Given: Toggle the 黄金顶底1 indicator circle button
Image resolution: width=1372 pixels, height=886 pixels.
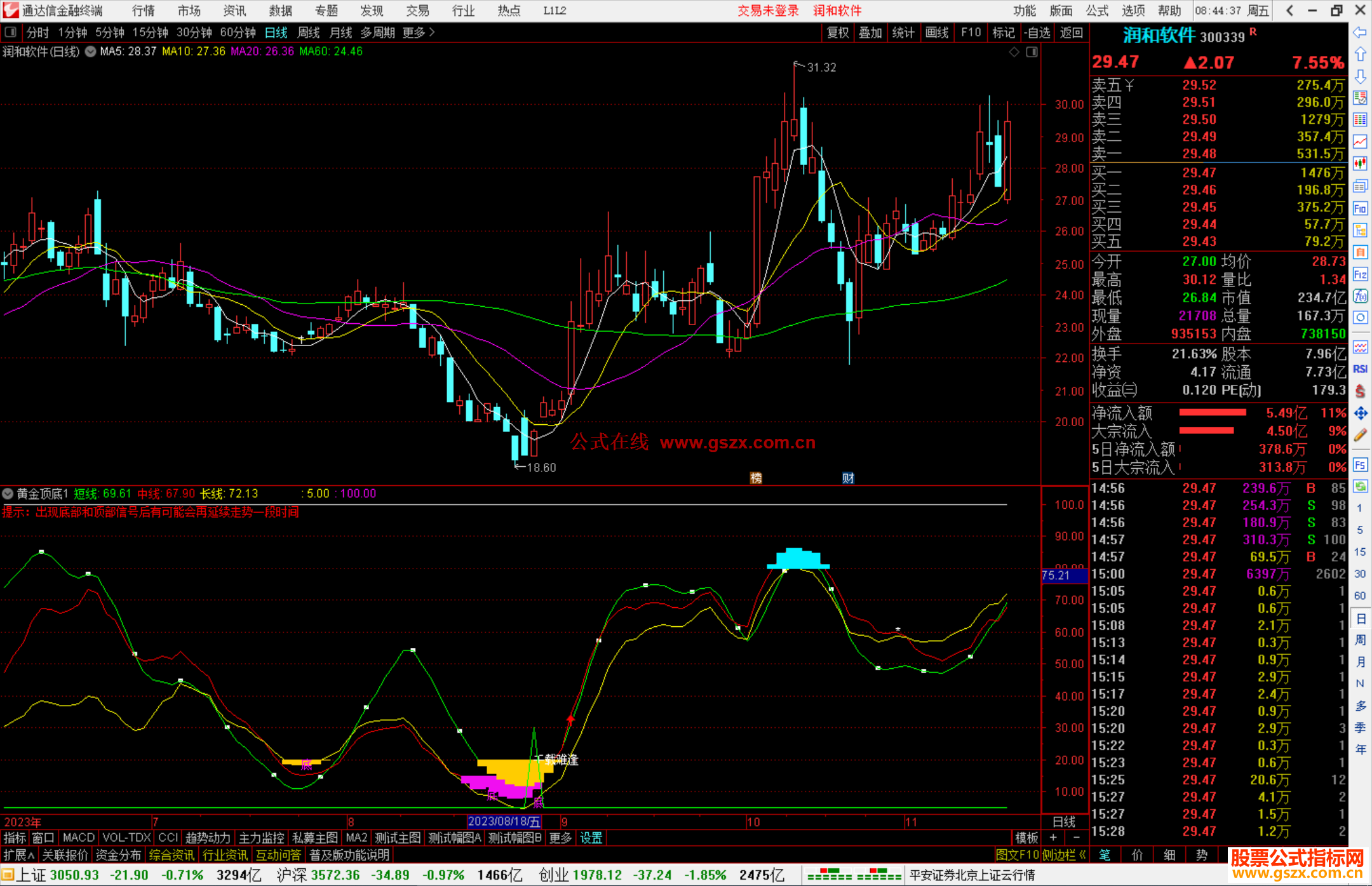Looking at the screenshot, I should pyautogui.click(x=8, y=493).
